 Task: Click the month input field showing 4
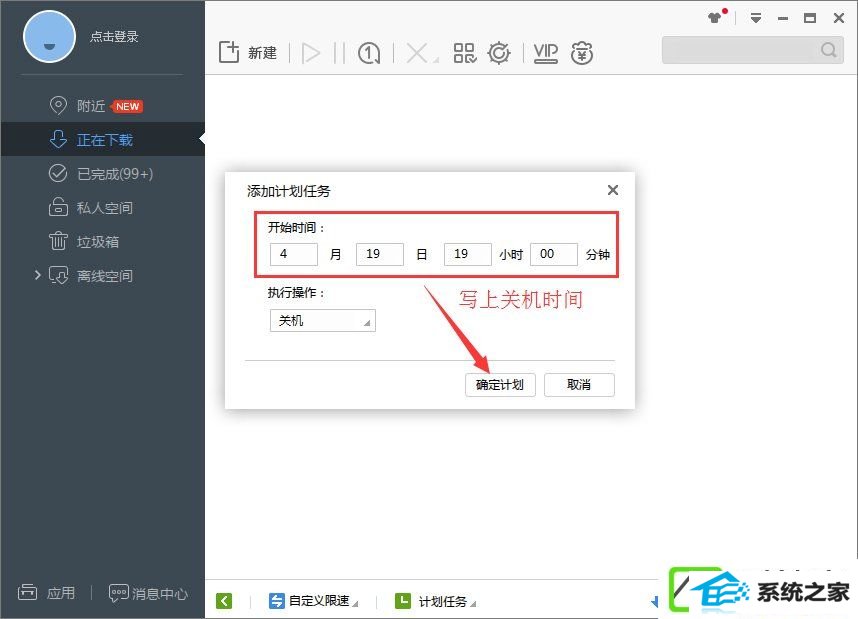[x=294, y=254]
